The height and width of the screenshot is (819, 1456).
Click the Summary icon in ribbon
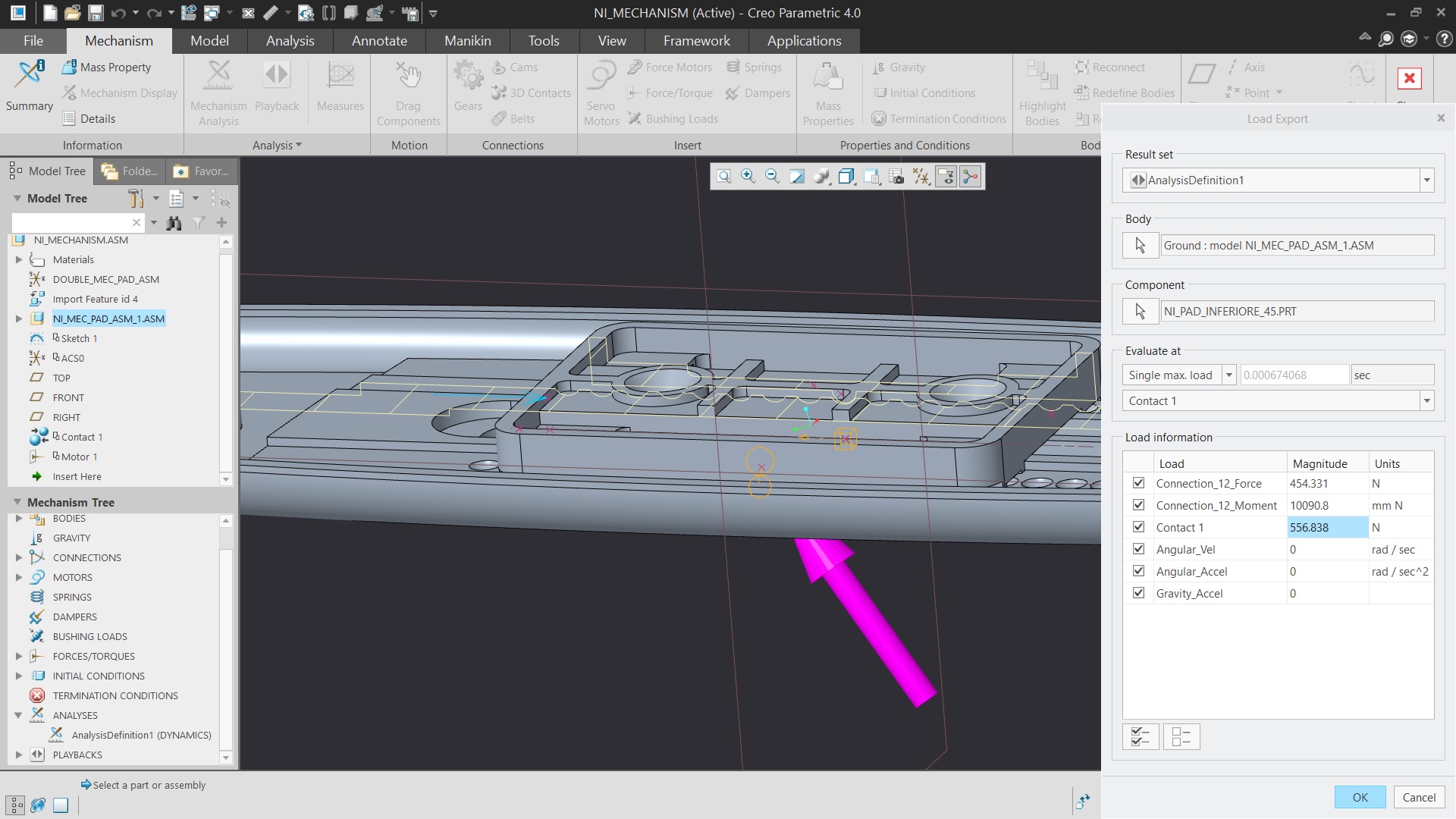[x=30, y=85]
